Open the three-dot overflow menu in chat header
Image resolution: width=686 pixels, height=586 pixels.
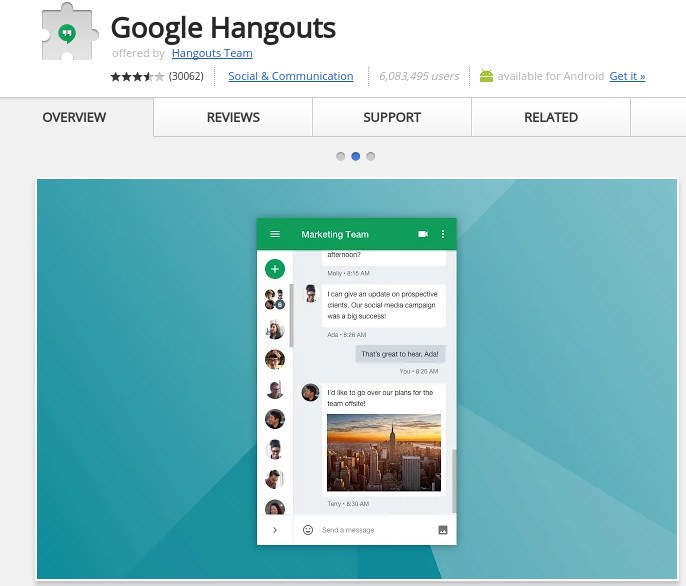(x=443, y=234)
